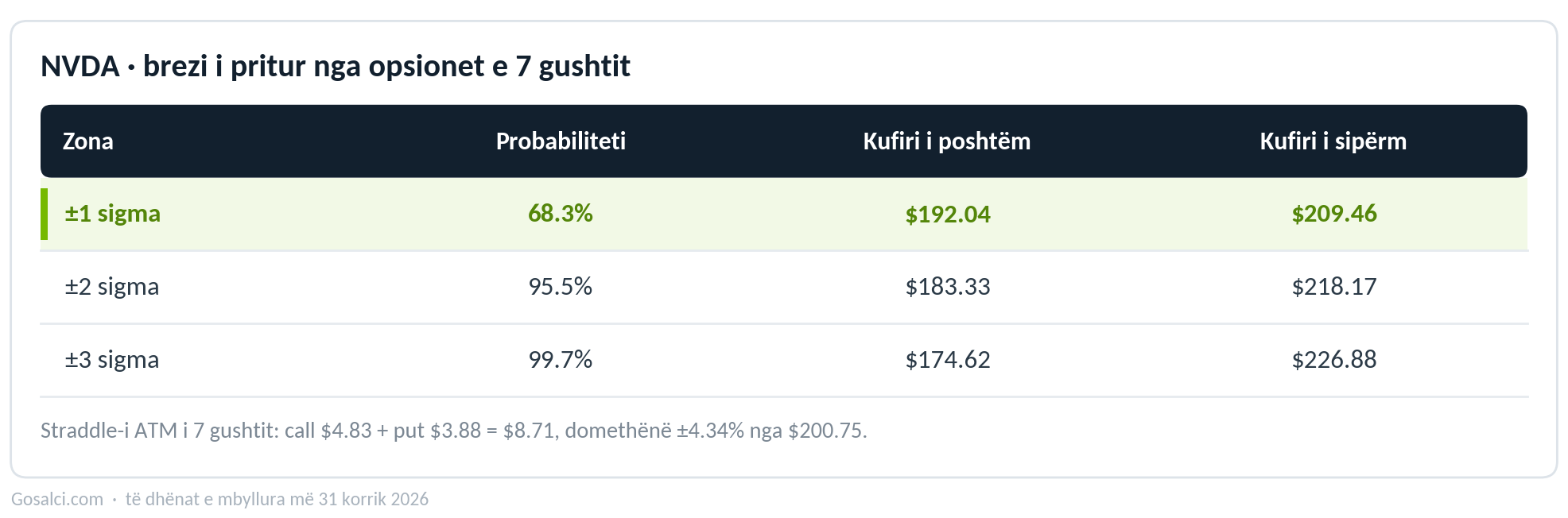Click the 99.7% probability value
This screenshot has width=1568, height=518.
click(x=561, y=360)
